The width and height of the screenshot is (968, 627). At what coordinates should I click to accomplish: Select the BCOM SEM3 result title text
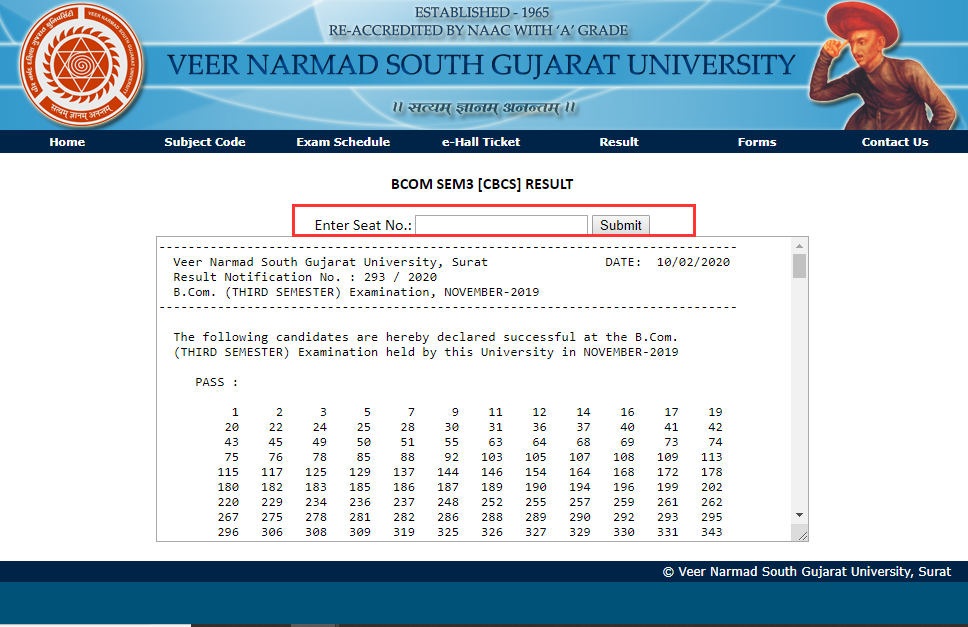coord(483,184)
